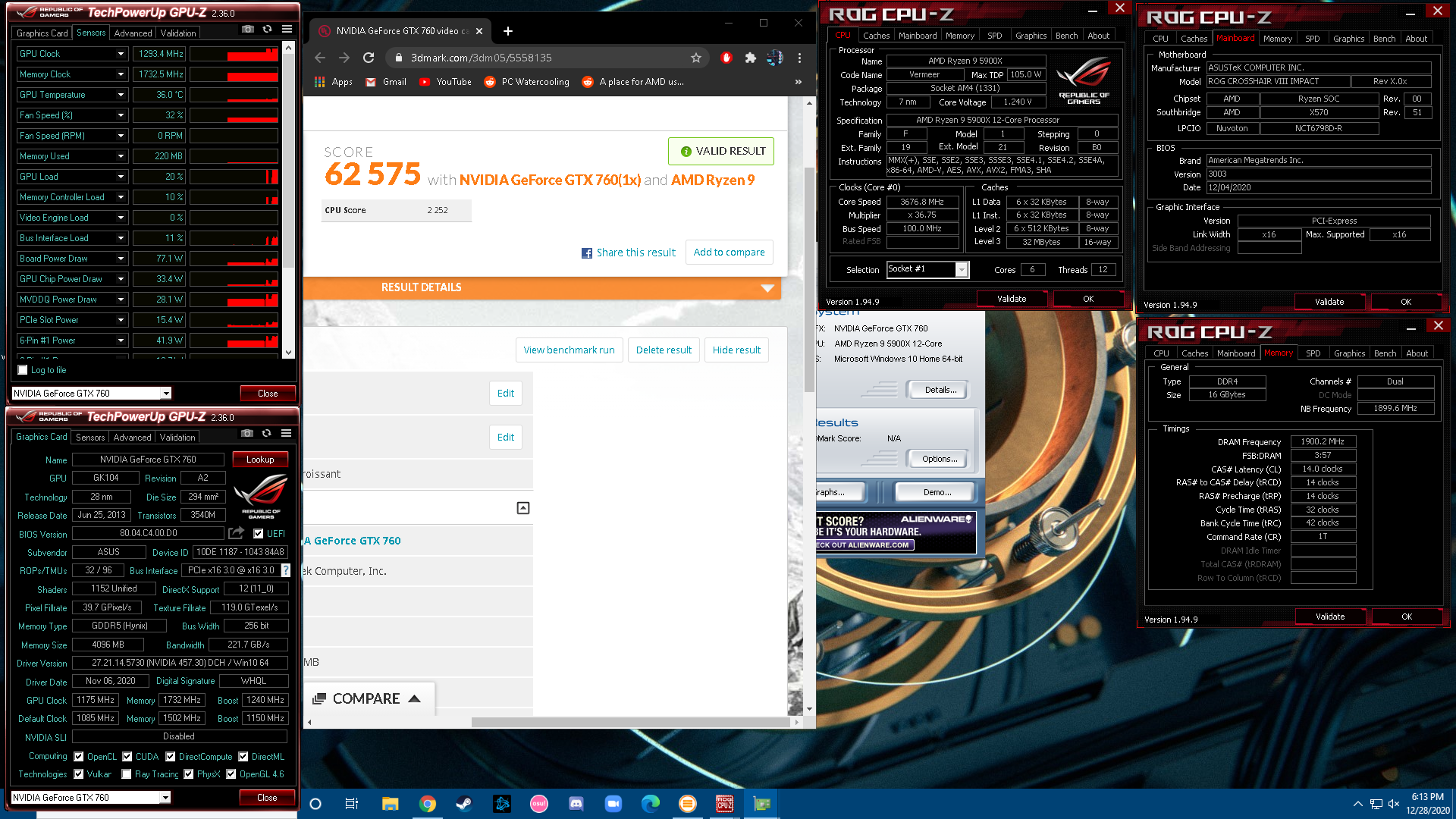Toggle Vulkan checkbox
This screenshot has width=1456, height=819.
tap(79, 774)
